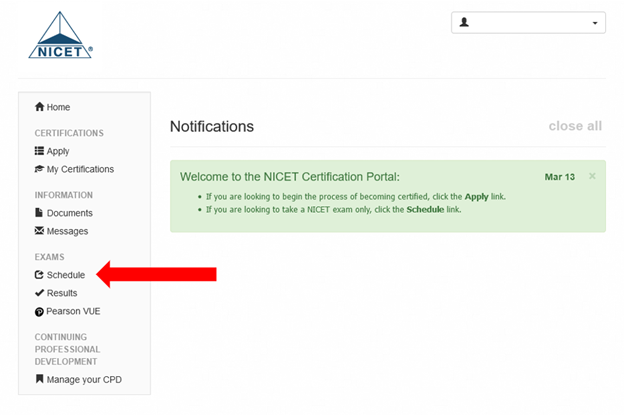Click the checkmark icon beside Results
The width and height of the screenshot is (624, 417).
[x=39, y=293]
